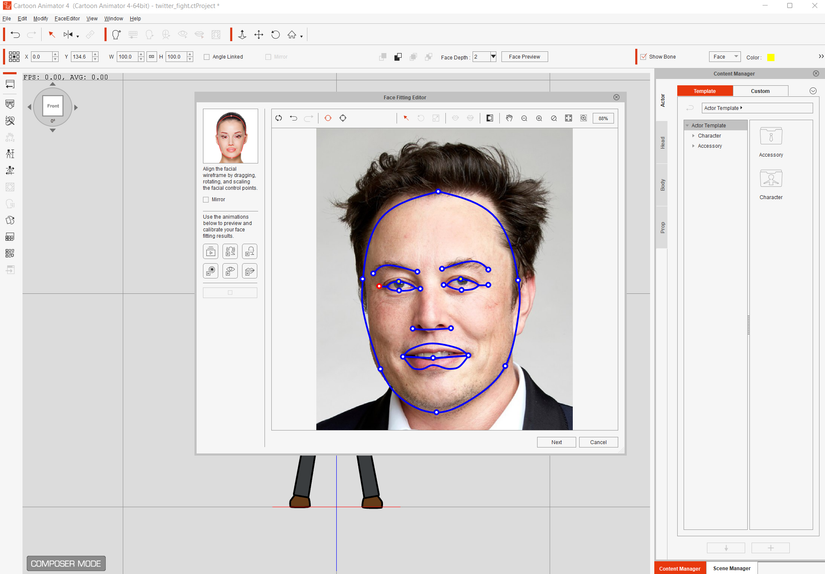Click the pose figure icon in left sidebar
This screenshot has width=825, height=574.
(10, 170)
